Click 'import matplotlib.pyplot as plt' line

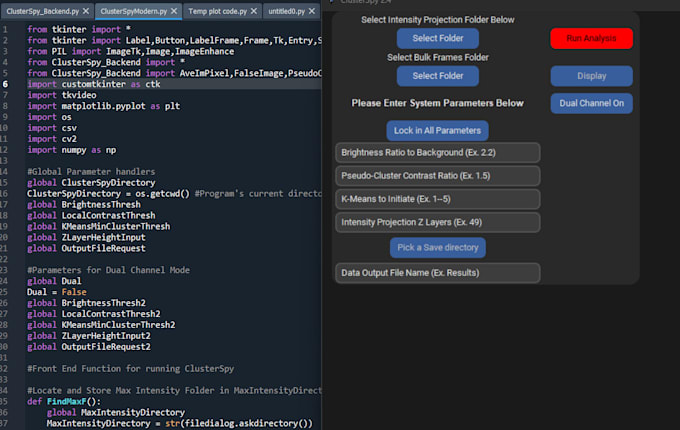click(103, 106)
